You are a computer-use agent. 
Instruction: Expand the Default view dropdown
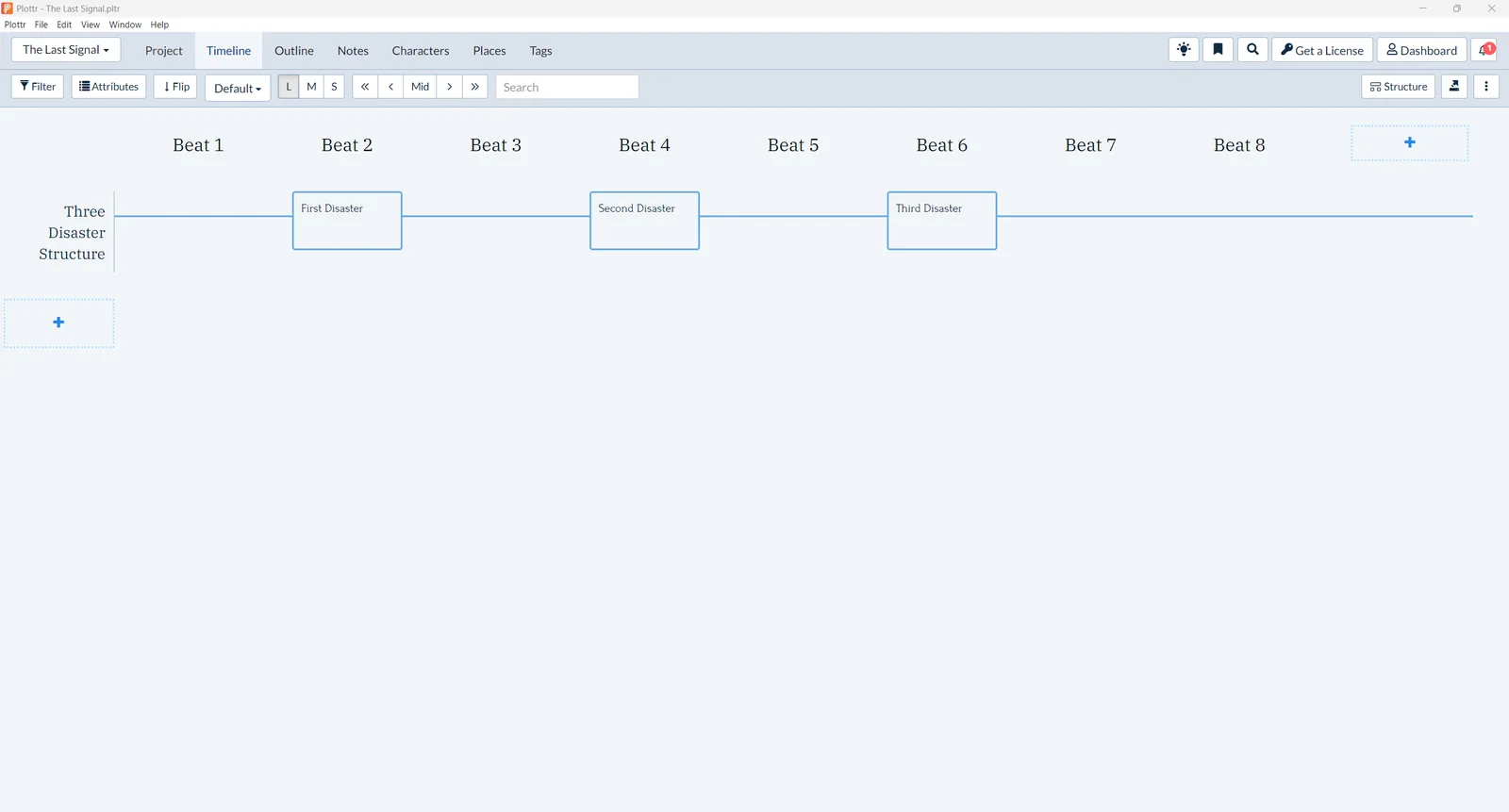238,88
